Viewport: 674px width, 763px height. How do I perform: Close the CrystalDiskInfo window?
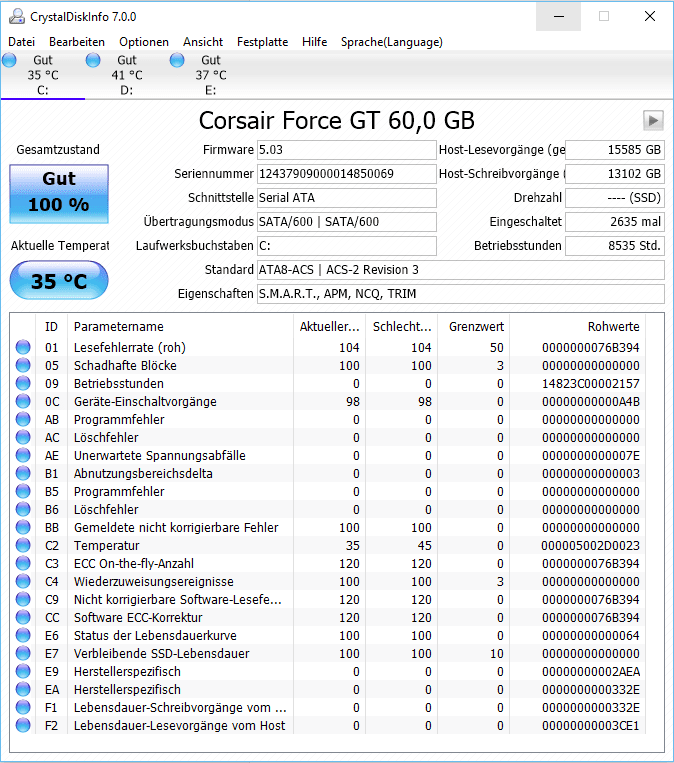pos(650,17)
